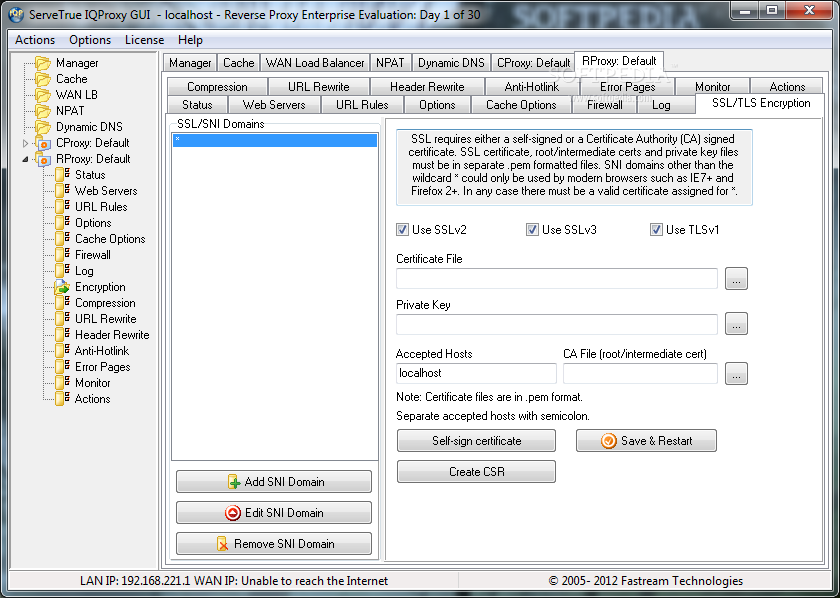This screenshot has width=840, height=598.
Task: Click the Encryption item icon with green arrow
Action: [x=63, y=287]
